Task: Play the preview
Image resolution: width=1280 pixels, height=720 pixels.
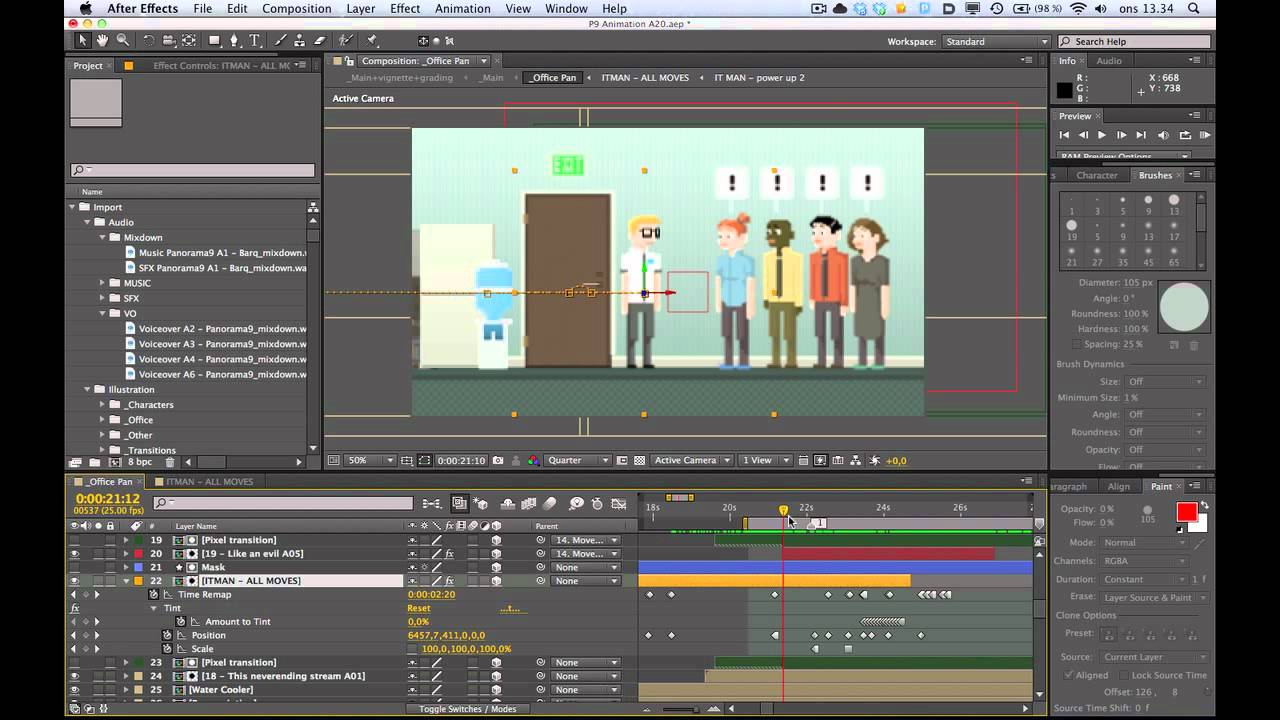Action: click(1102, 135)
